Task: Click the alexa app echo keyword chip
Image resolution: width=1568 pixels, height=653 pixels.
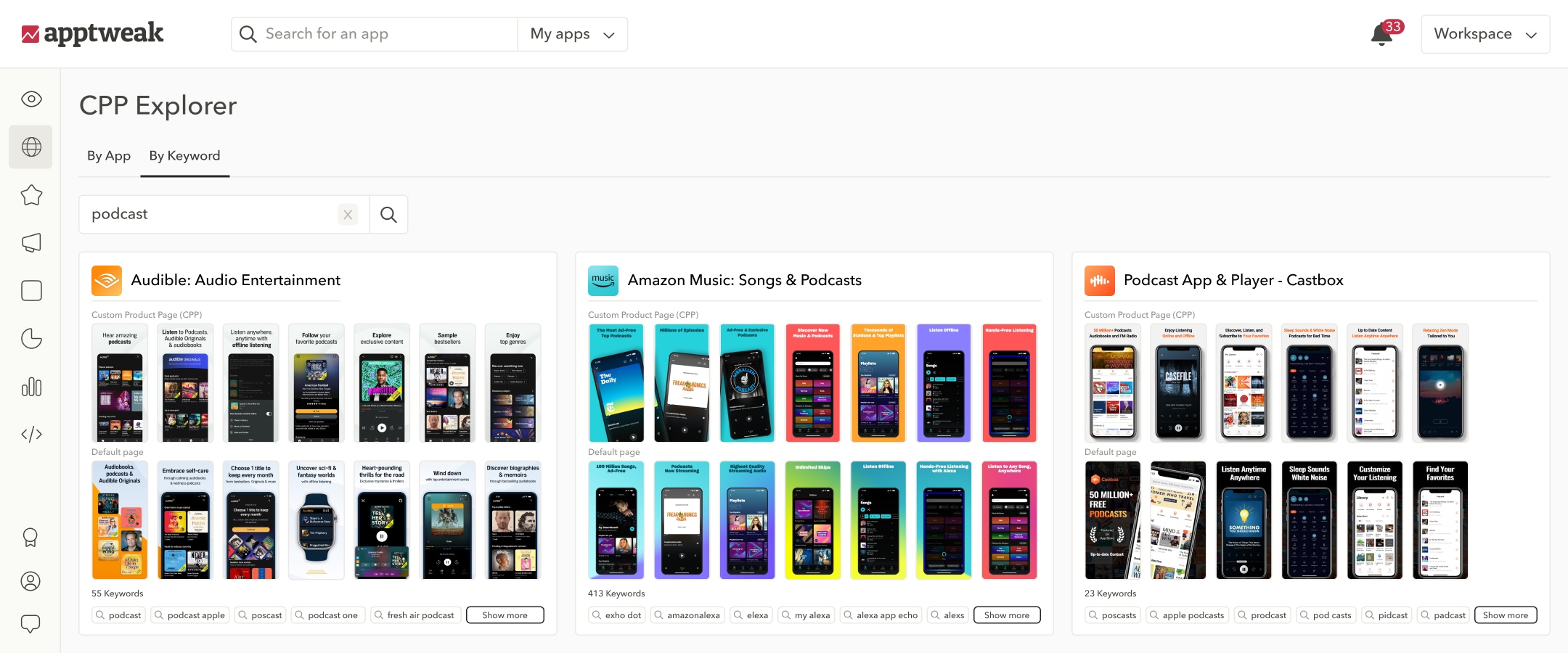Action: tap(881, 615)
